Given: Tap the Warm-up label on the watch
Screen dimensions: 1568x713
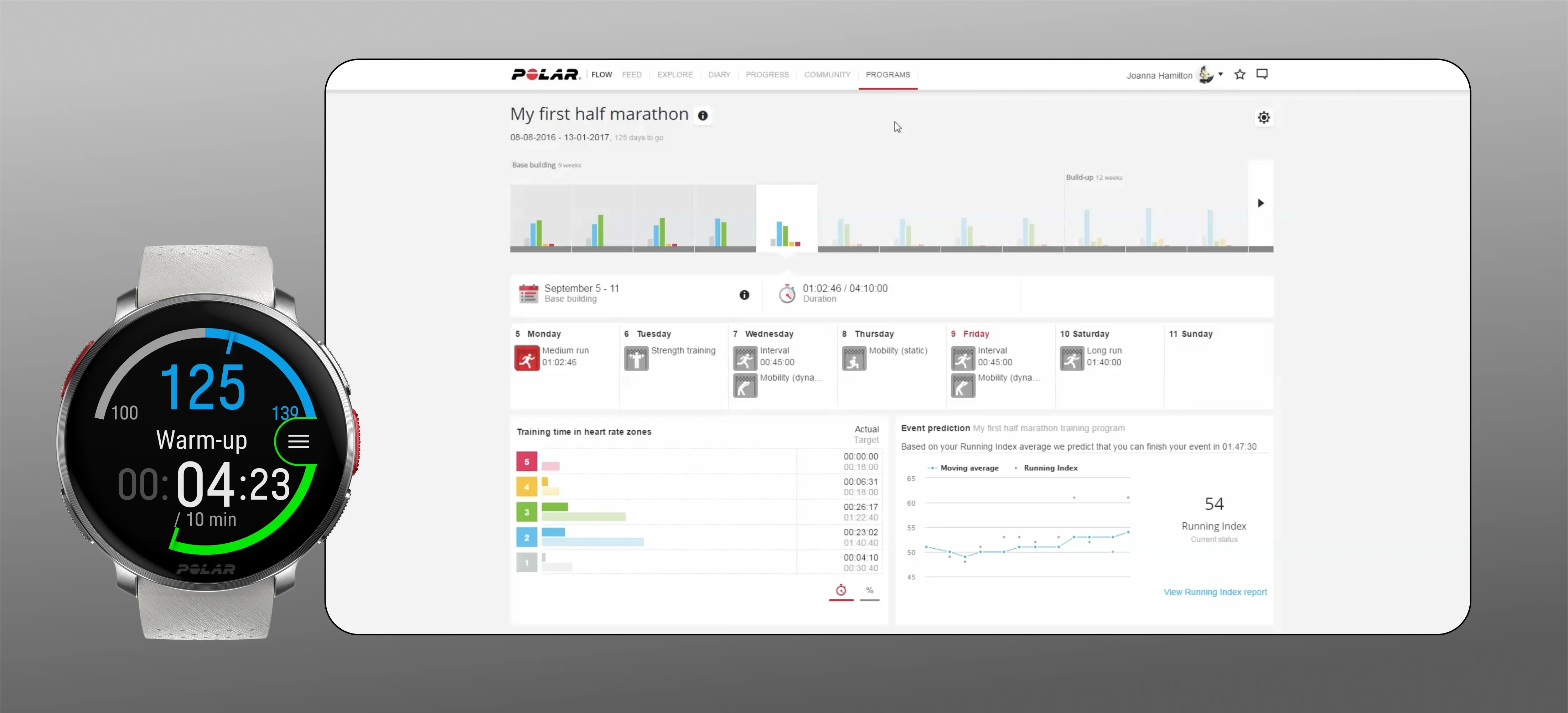Looking at the screenshot, I should (202, 440).
